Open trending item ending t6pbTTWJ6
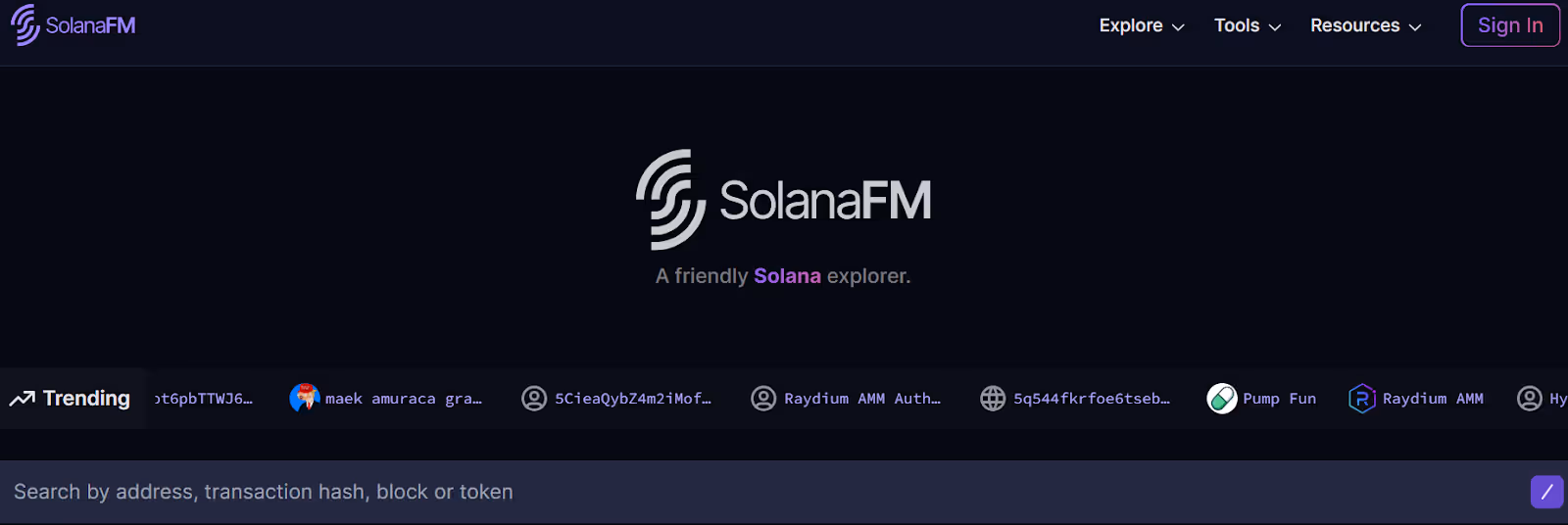This screenshot has height=525, width=1568. click(x=204, y=399)
